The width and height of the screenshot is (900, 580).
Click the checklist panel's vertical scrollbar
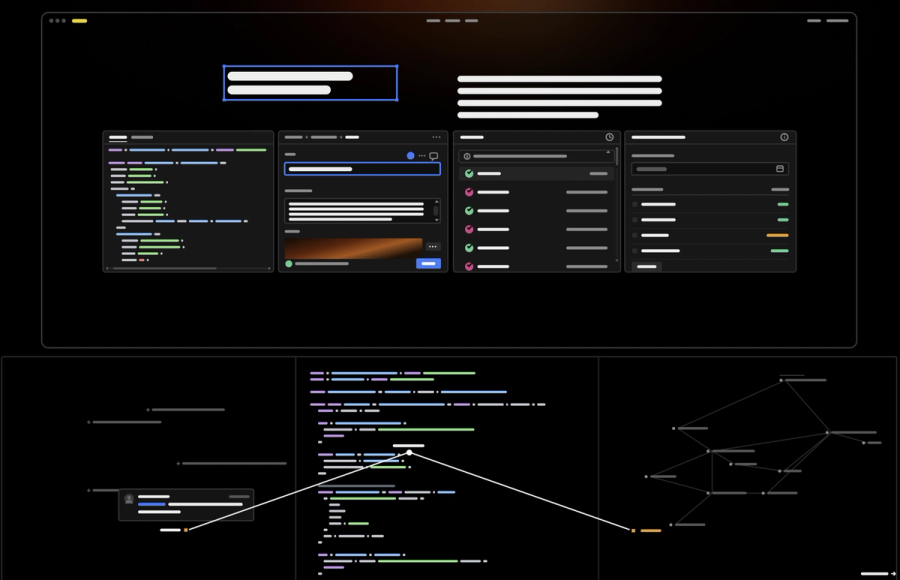pyautogui.click(x=617, y=156)
